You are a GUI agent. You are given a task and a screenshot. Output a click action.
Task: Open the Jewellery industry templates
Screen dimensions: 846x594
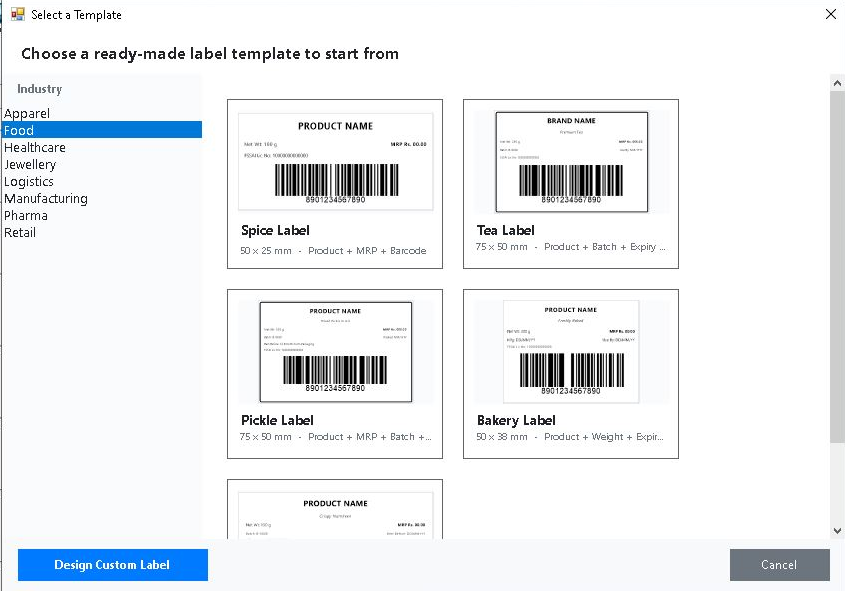(x=102, y=165)
